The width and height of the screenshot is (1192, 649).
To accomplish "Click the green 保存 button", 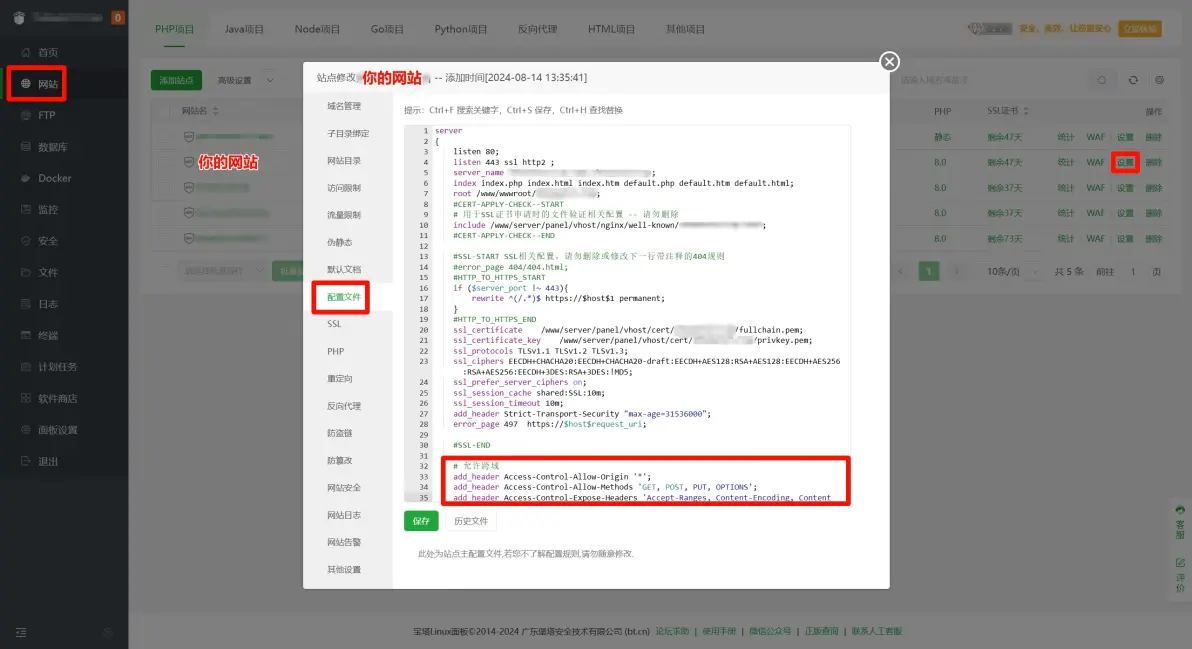I will (x=421, y=521).
